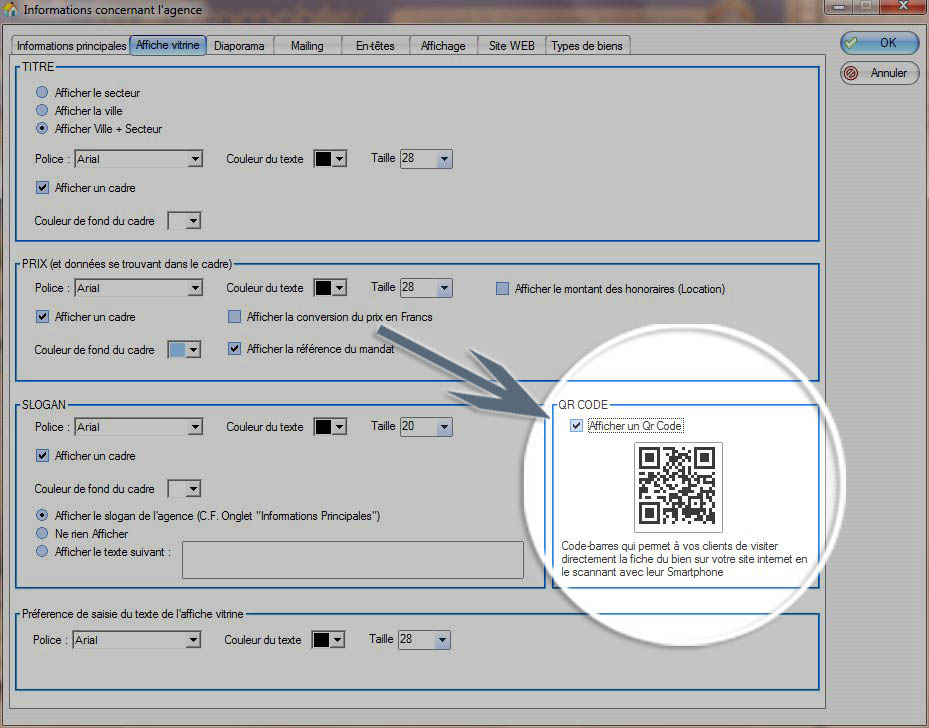Select the 'Afficher la ville' radio option

click(42, 110)
